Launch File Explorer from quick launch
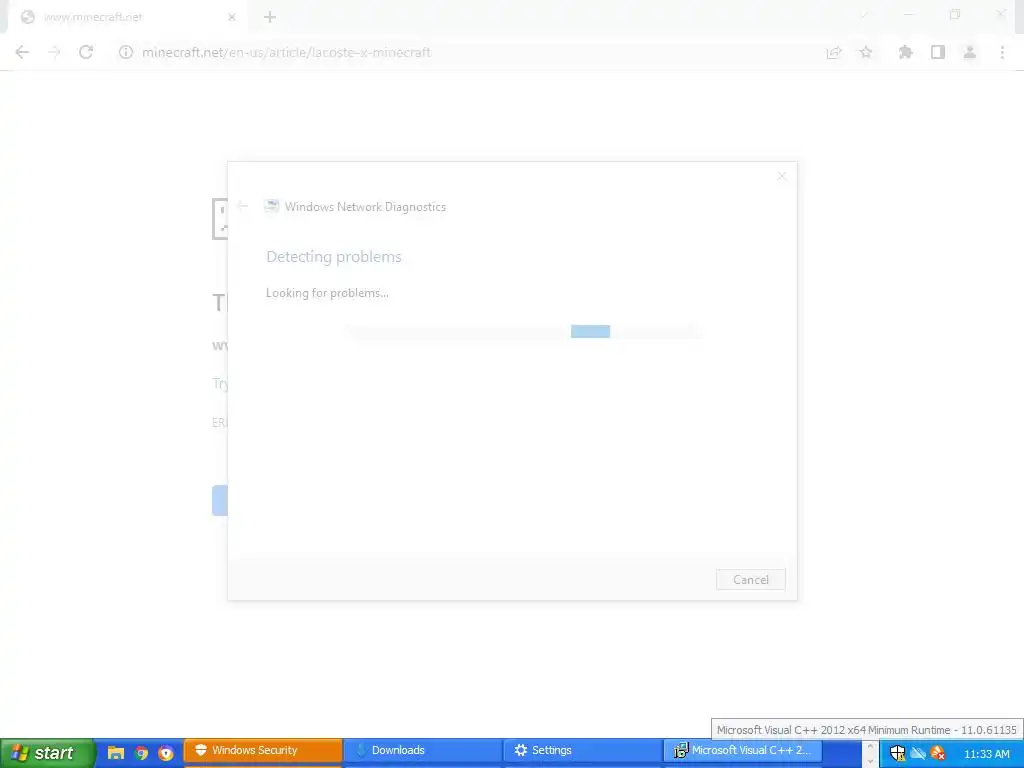 116,752
